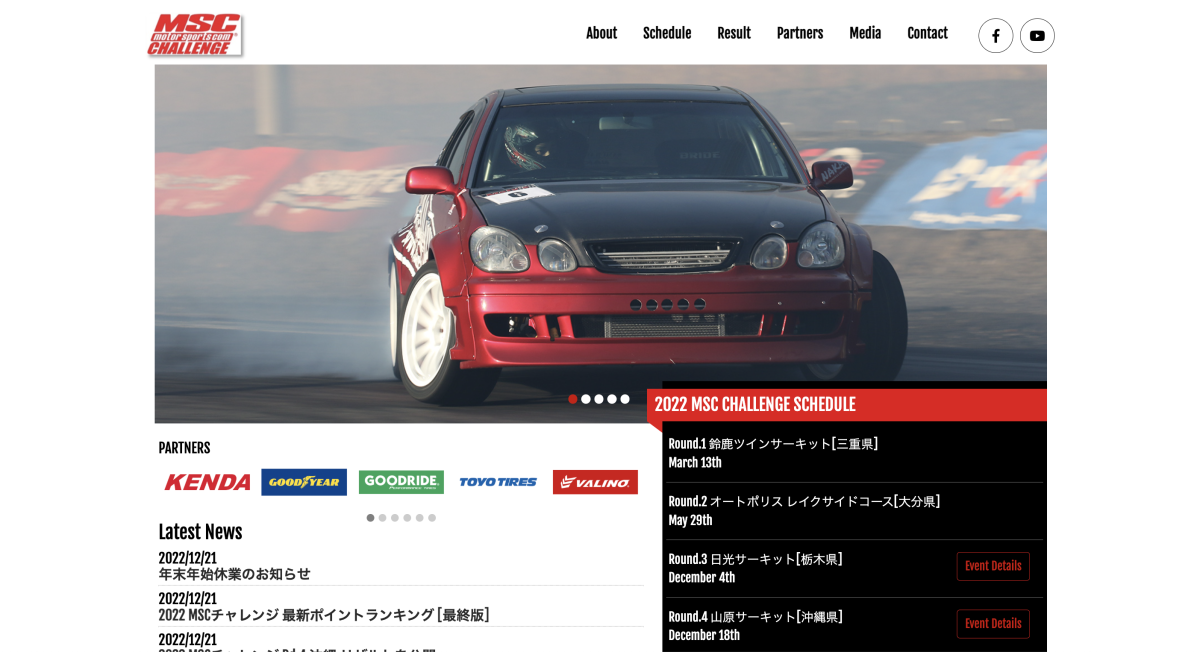Image resolution: width=1200 pixels, height=652 pixels.
Task: Click the Kenda partner logo
Action: coord(207,482)
